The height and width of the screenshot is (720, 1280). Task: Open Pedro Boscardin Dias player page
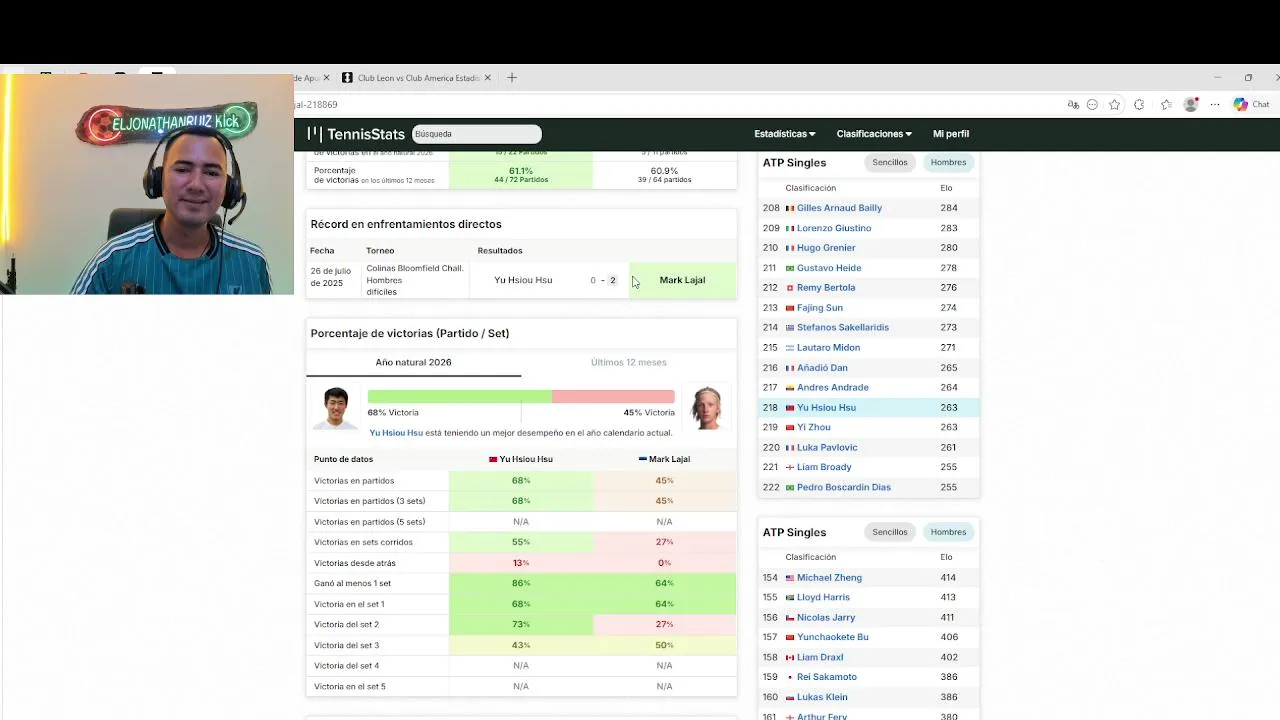[x=844, y=487]
